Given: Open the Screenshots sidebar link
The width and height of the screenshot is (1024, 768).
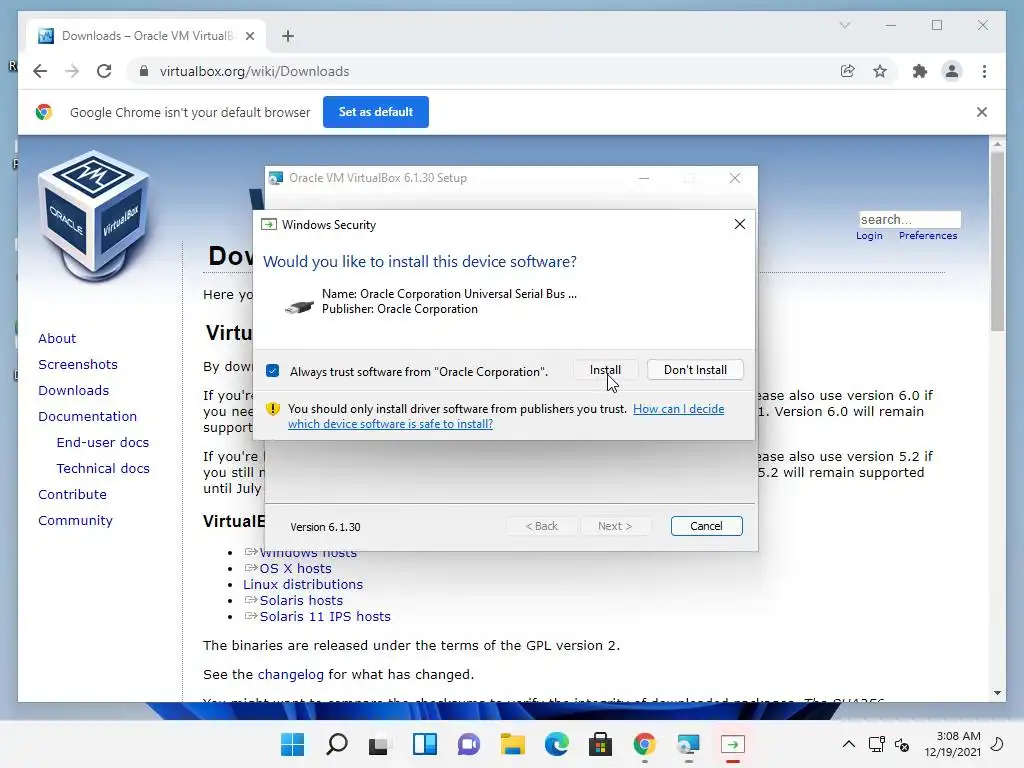Looking at the screenshot, I should tap(78, 364).
